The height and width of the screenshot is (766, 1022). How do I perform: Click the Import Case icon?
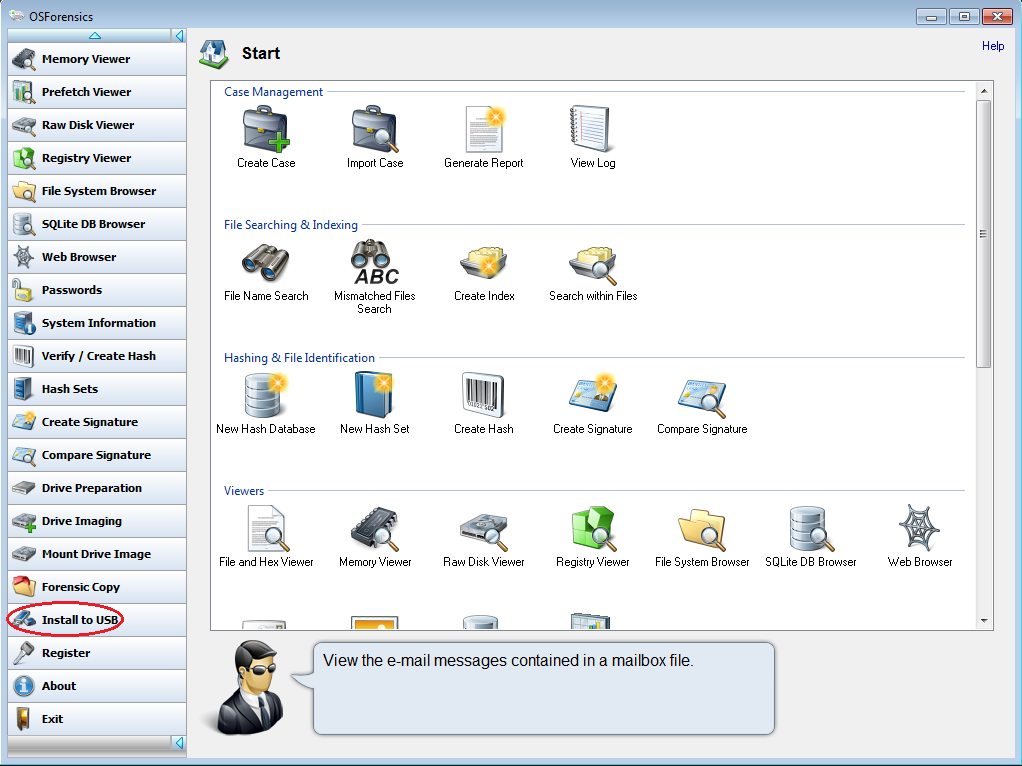point(375,129)
